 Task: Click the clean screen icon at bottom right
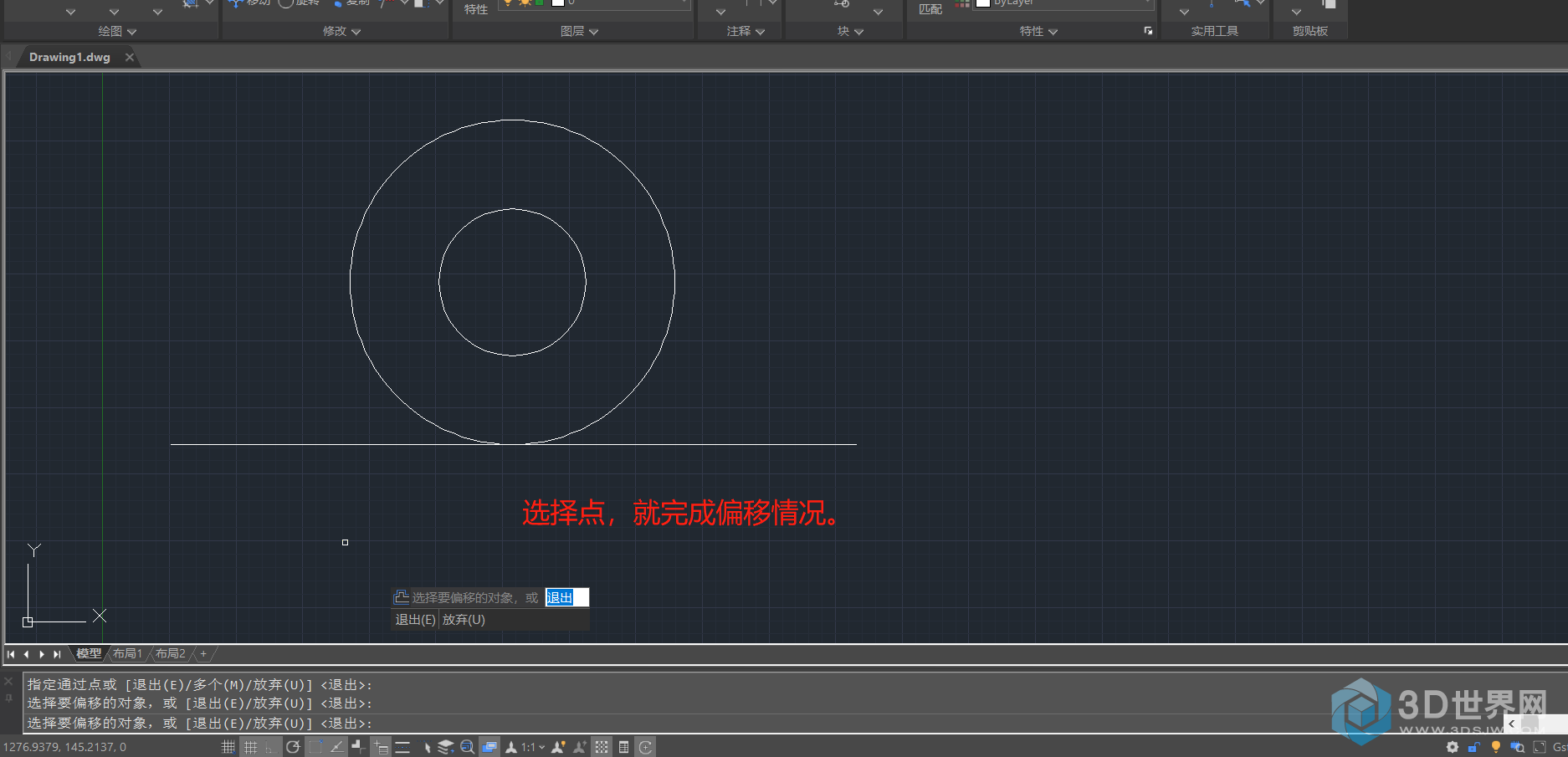coord(1540,747)
